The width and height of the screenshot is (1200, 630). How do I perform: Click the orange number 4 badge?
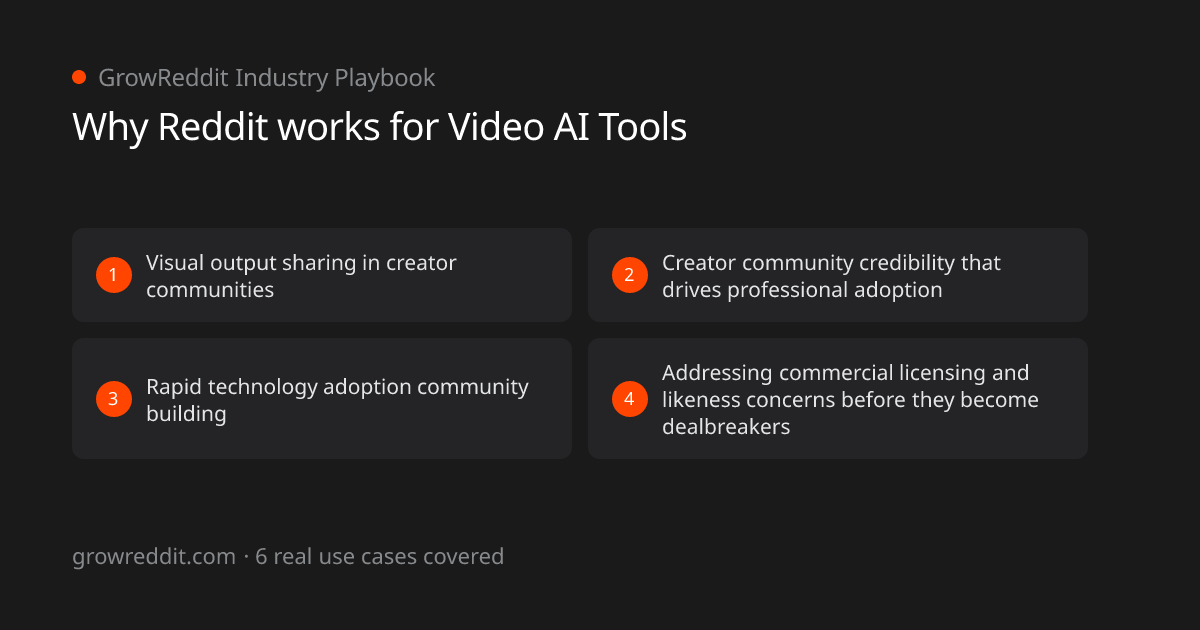pos(630,399)
